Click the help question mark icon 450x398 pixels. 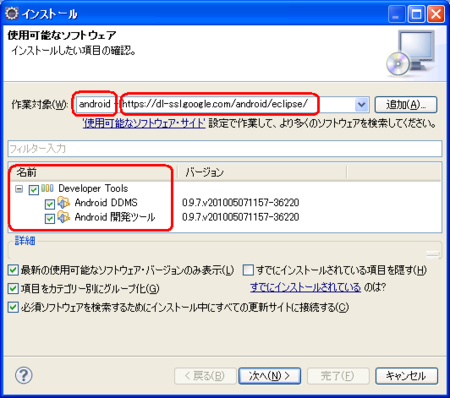pyautogui.click(x=24, y=375)
